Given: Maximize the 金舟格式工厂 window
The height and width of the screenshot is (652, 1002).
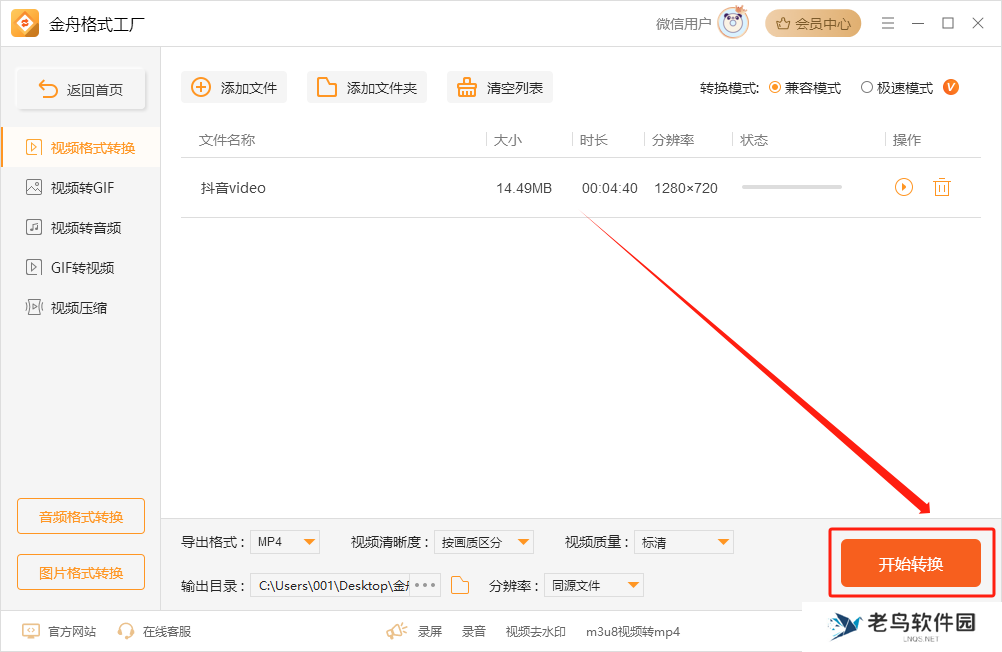Looking at the screenshot, I should (948, 24).
